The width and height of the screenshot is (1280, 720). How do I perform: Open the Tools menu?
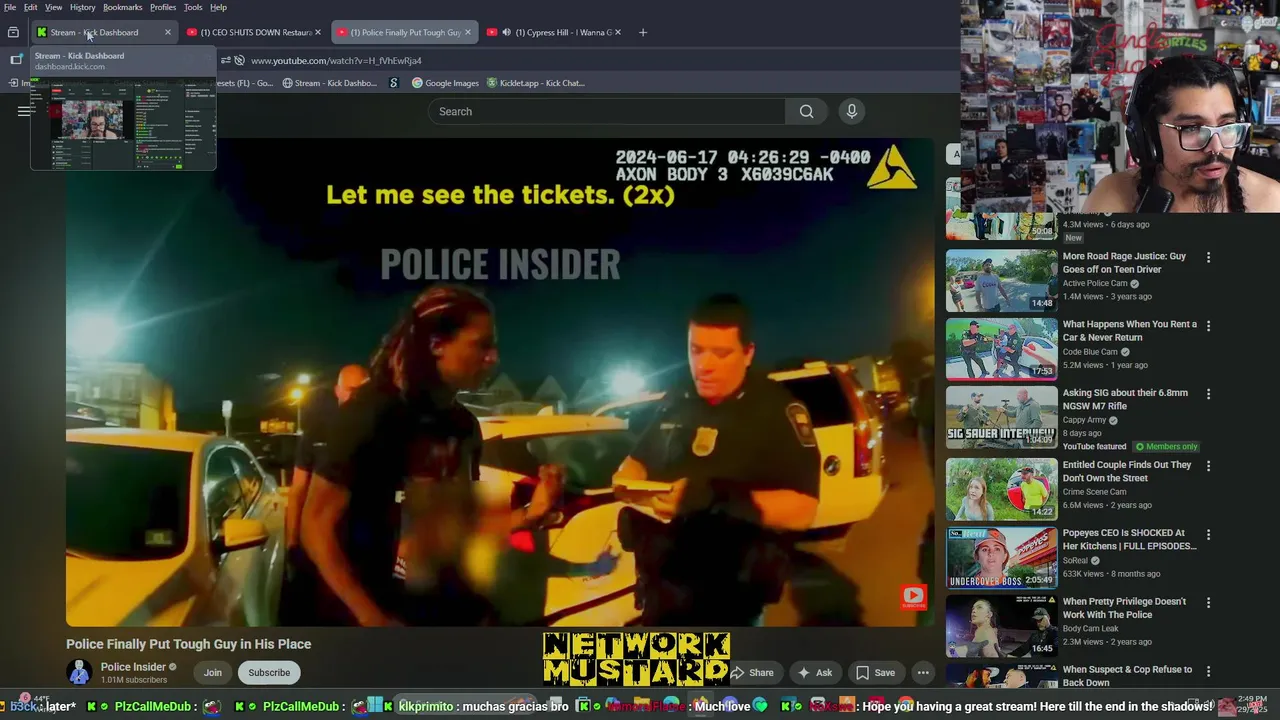pos(193,7)
